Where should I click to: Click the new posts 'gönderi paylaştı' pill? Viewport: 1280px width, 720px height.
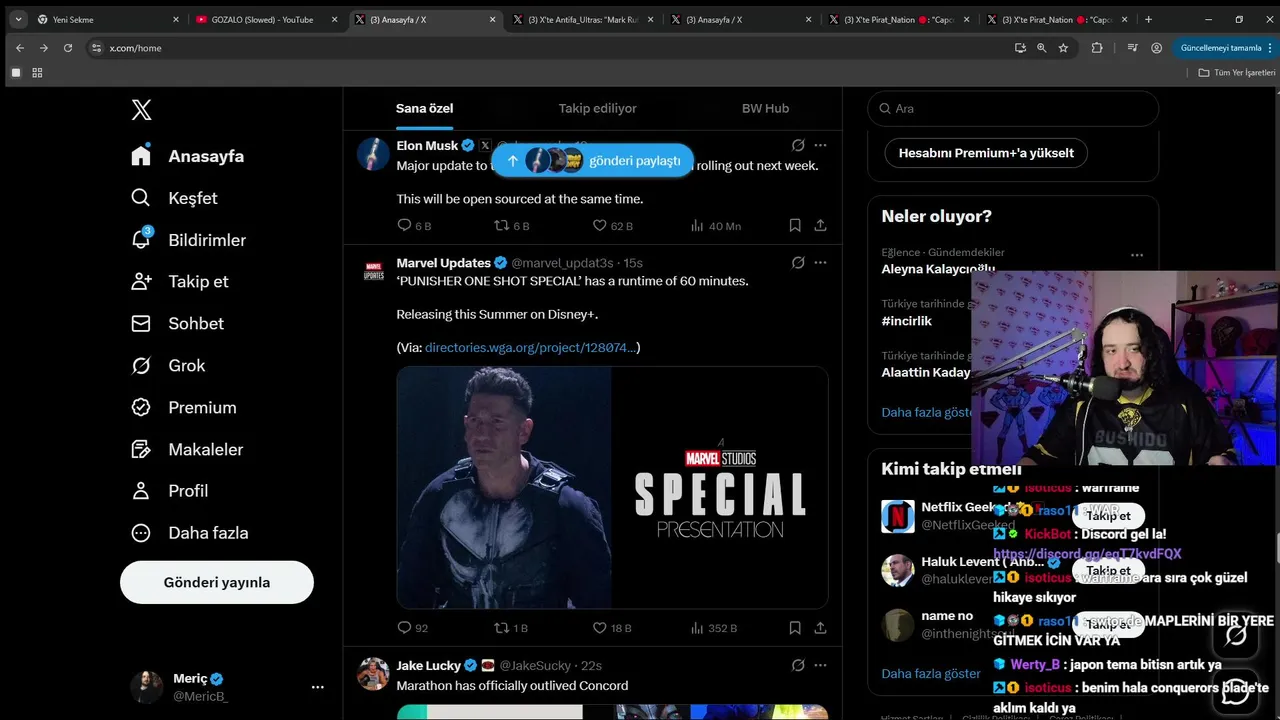(593, 160)
